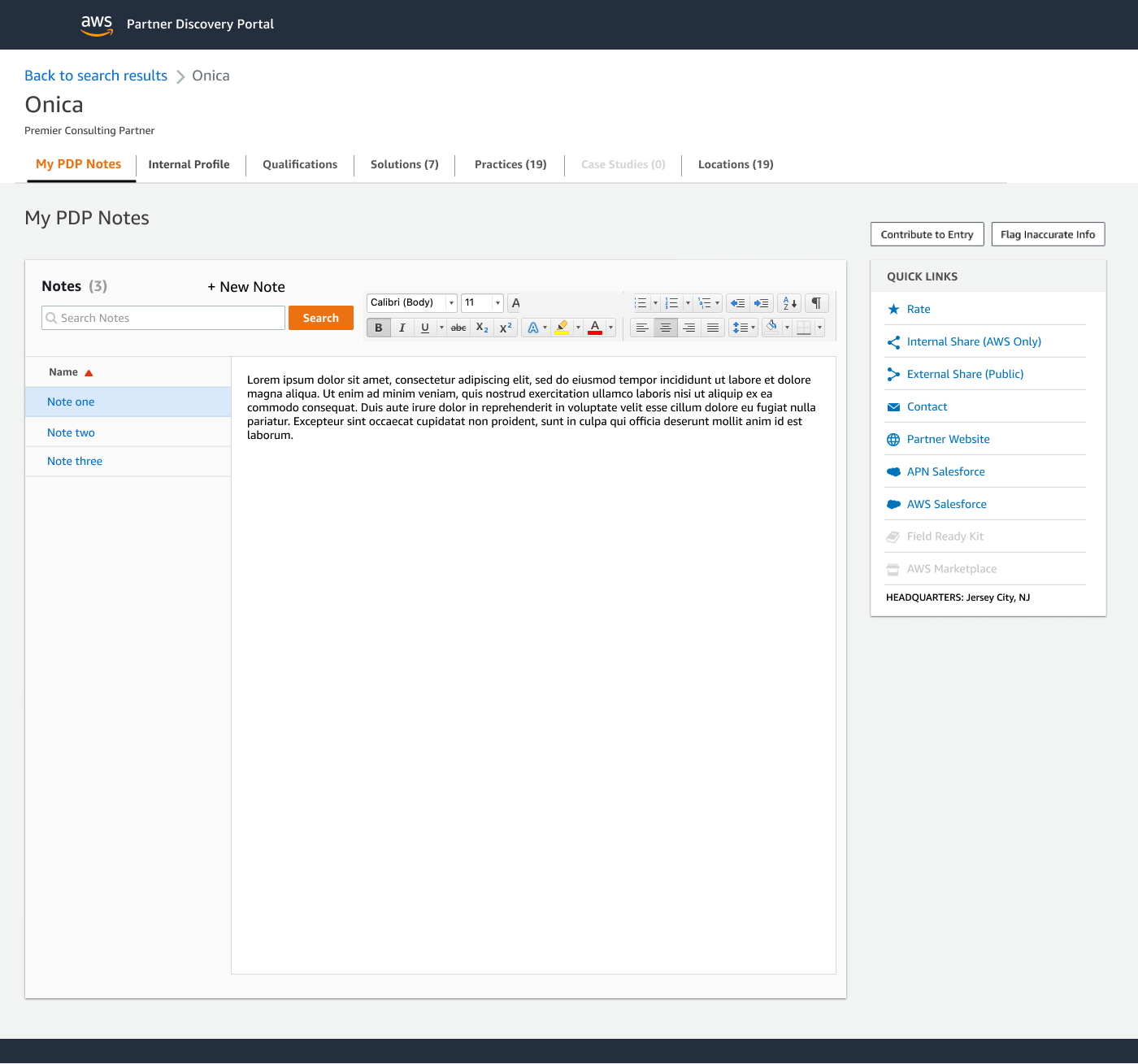Click the Contribute to Entry button

click(x=927, y=234)
